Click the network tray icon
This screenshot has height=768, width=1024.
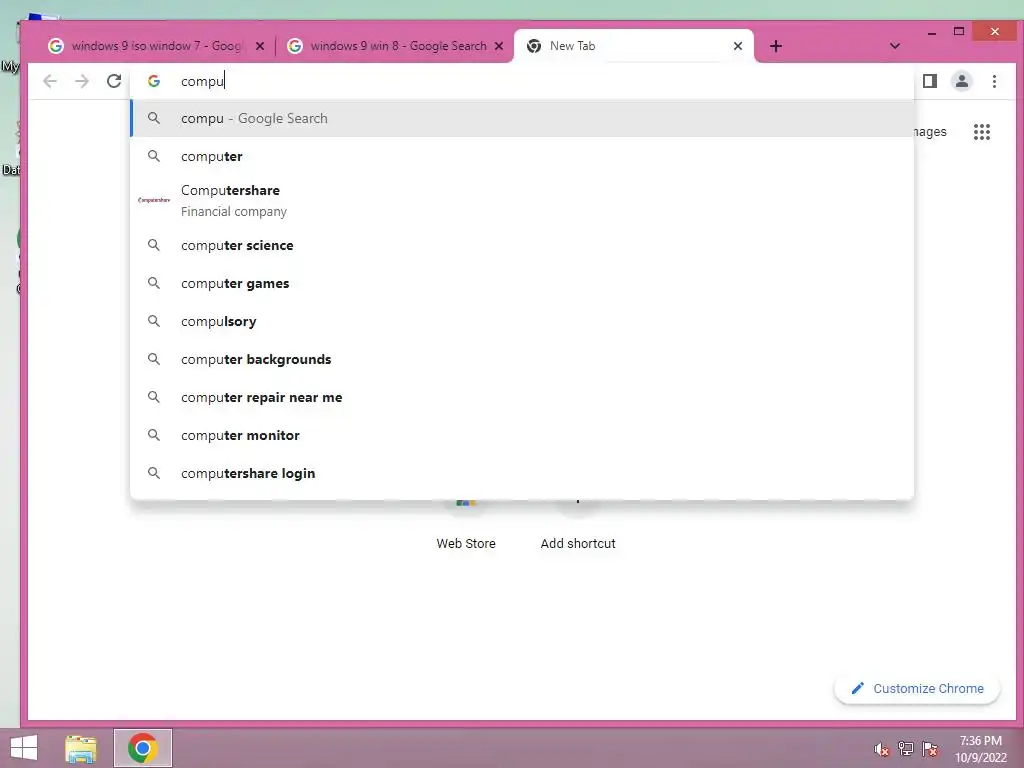coord(906,749)
